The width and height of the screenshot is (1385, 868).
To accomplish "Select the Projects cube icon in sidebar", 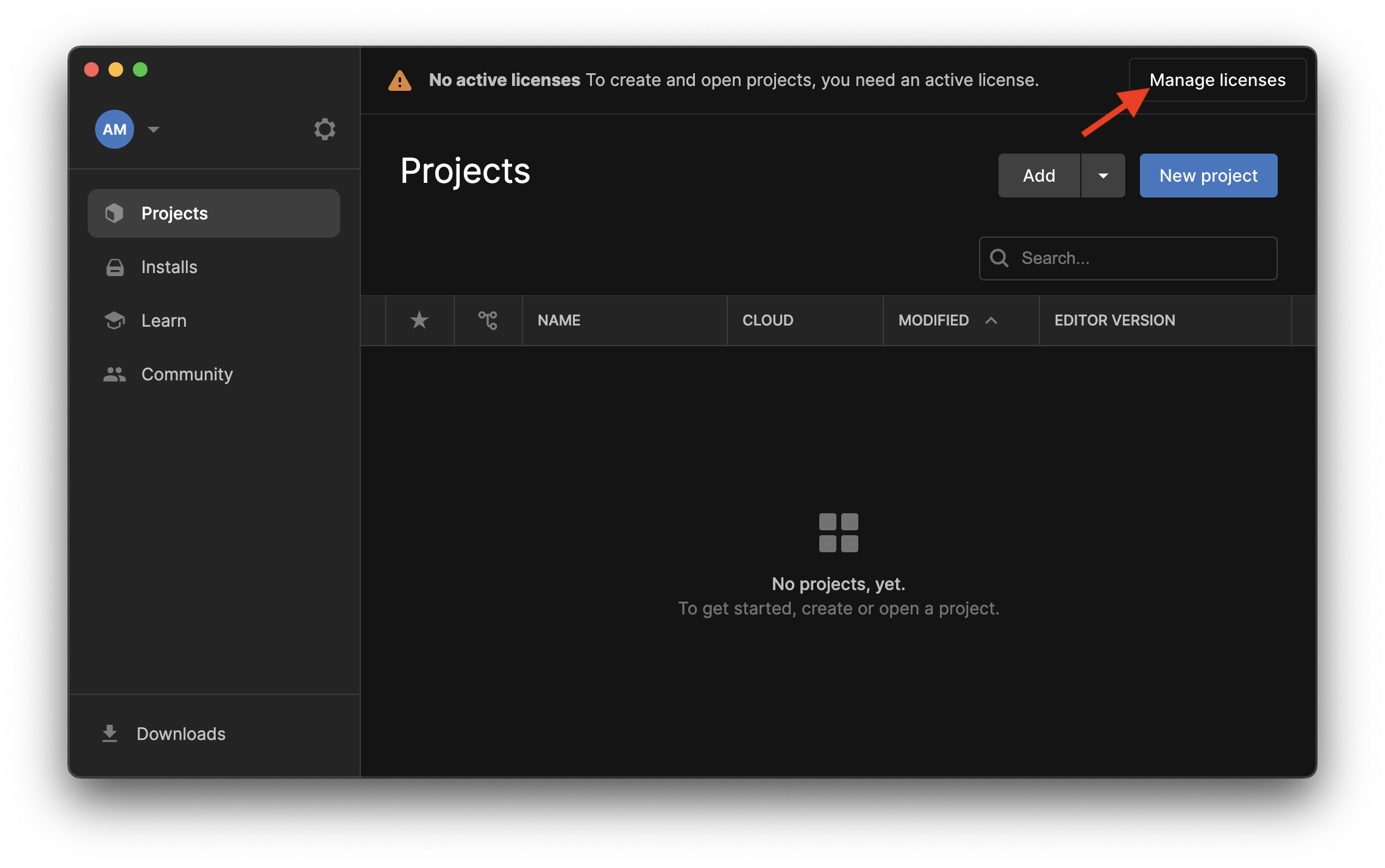I will pos(115,213).
